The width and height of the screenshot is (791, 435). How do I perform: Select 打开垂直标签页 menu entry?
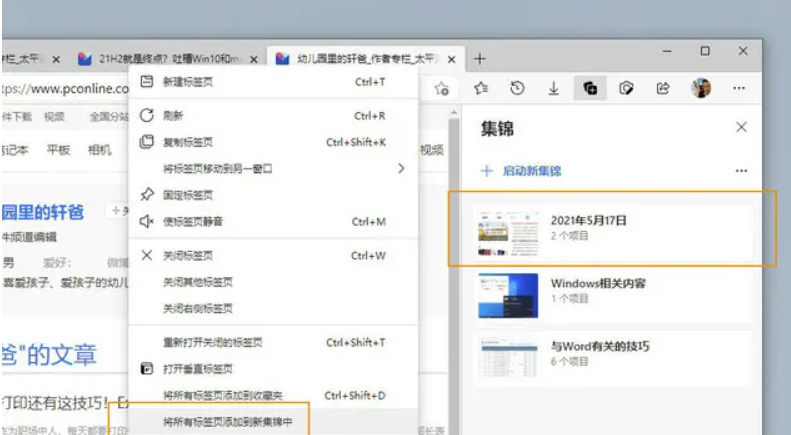273,369
